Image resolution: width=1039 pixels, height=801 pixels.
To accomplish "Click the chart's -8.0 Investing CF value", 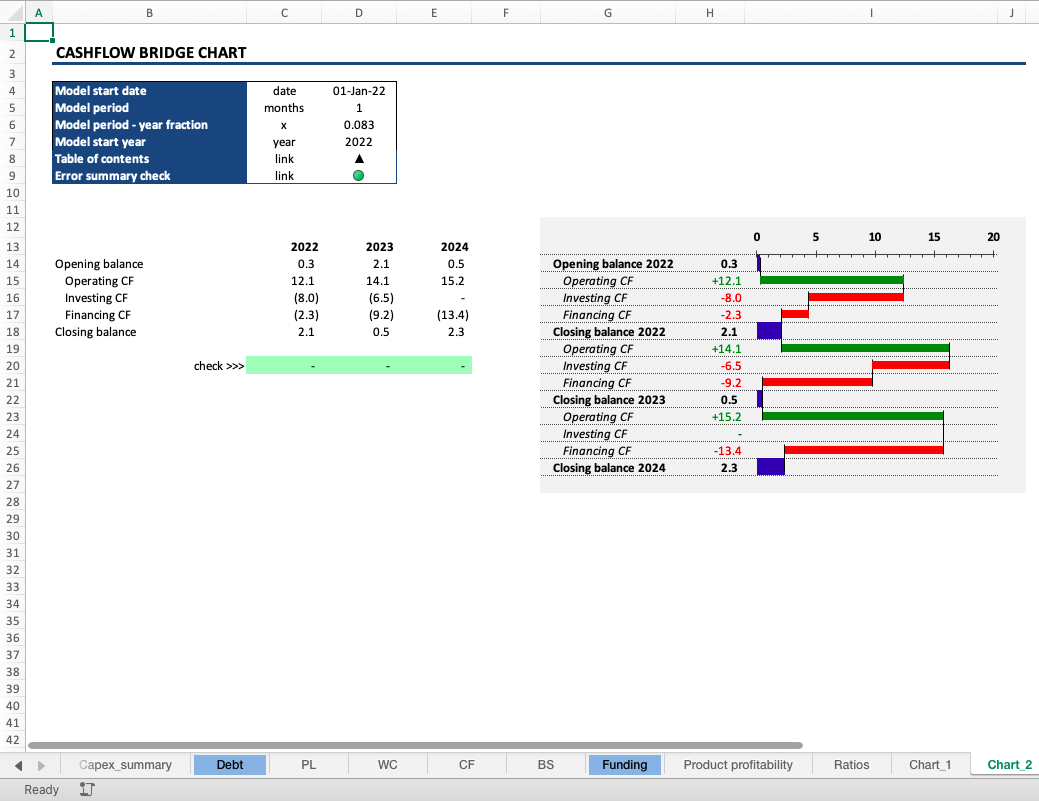I will pyautogui.click(x=731, y=297).
